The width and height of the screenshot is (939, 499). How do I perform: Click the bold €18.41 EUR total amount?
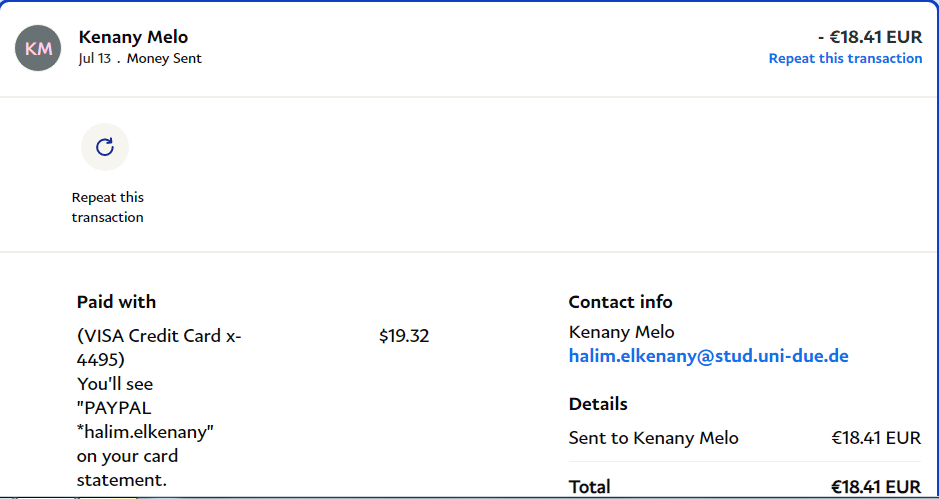[x=875, y=486]
